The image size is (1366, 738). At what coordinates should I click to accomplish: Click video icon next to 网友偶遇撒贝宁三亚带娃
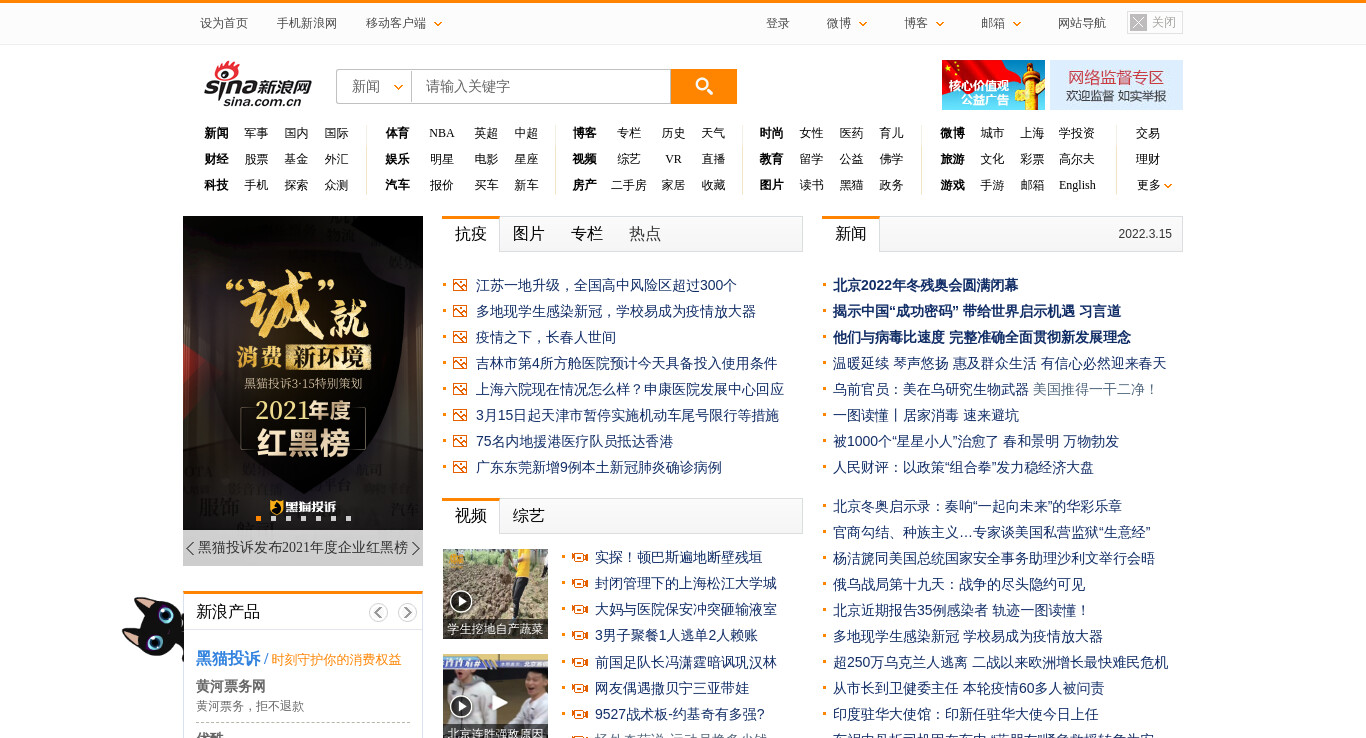579,688
